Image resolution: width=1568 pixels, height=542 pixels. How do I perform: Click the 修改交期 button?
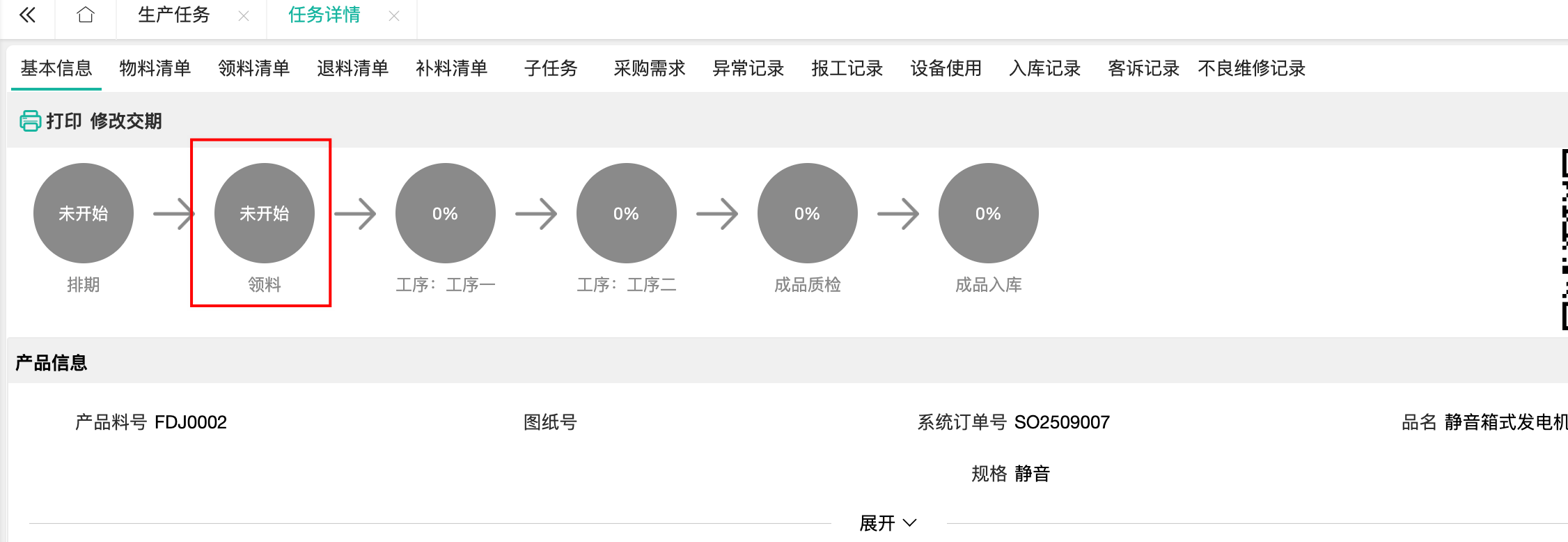[x=126, y=121]
